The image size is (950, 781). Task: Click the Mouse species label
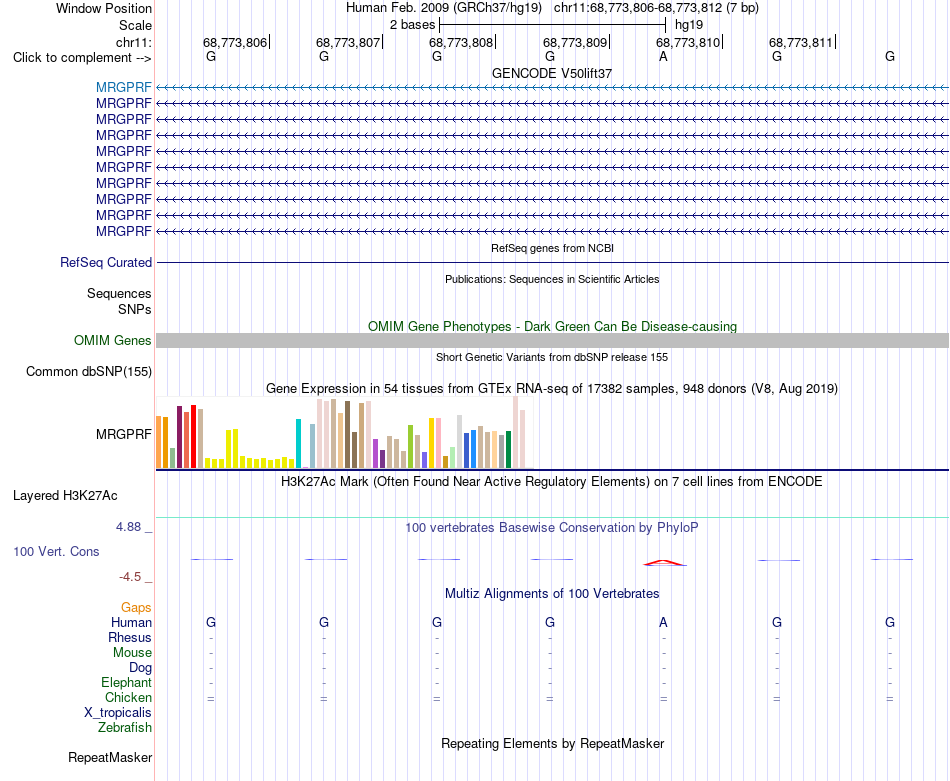tap(132, 653)
